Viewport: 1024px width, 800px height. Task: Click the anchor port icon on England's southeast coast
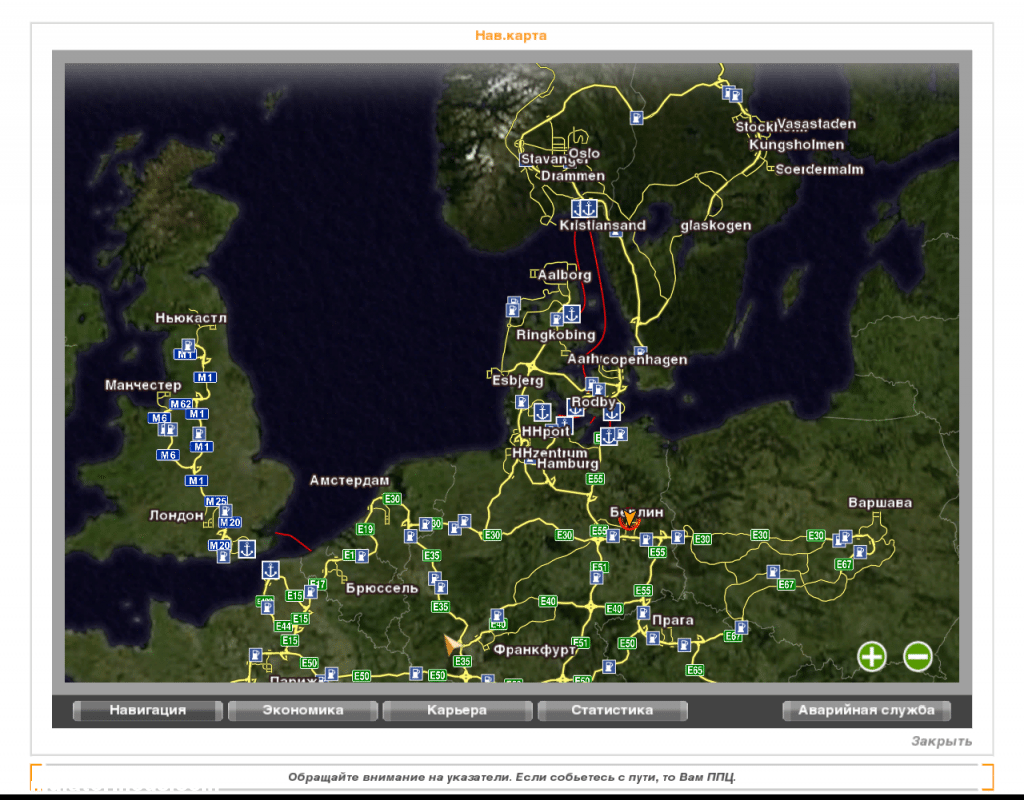246,548
